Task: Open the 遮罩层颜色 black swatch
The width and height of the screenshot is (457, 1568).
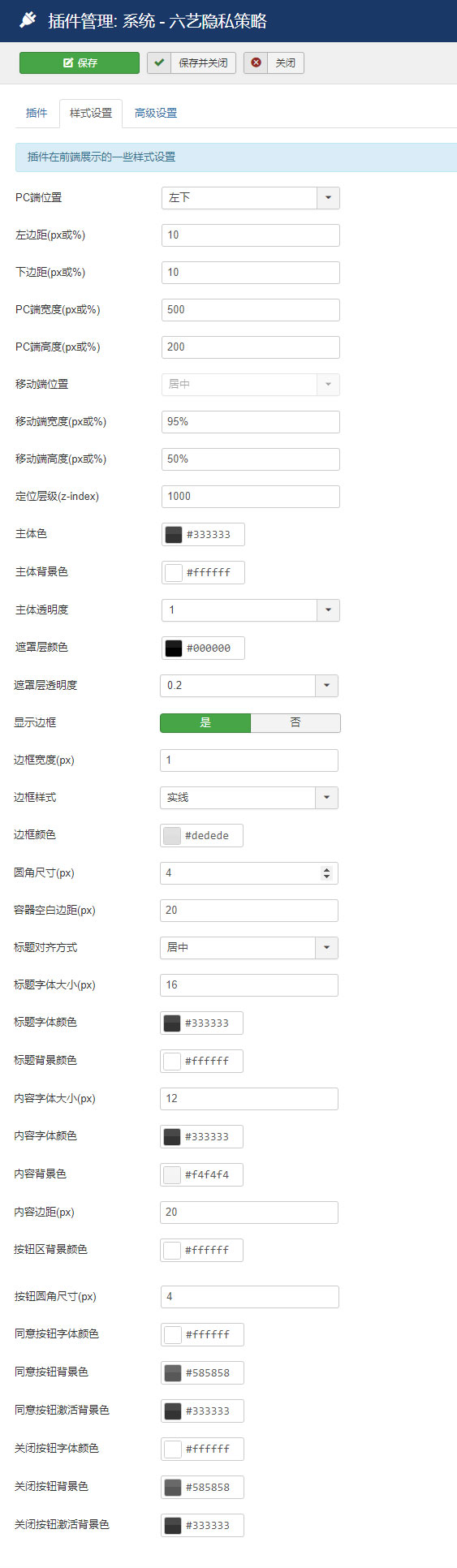Action: point(174,648)
